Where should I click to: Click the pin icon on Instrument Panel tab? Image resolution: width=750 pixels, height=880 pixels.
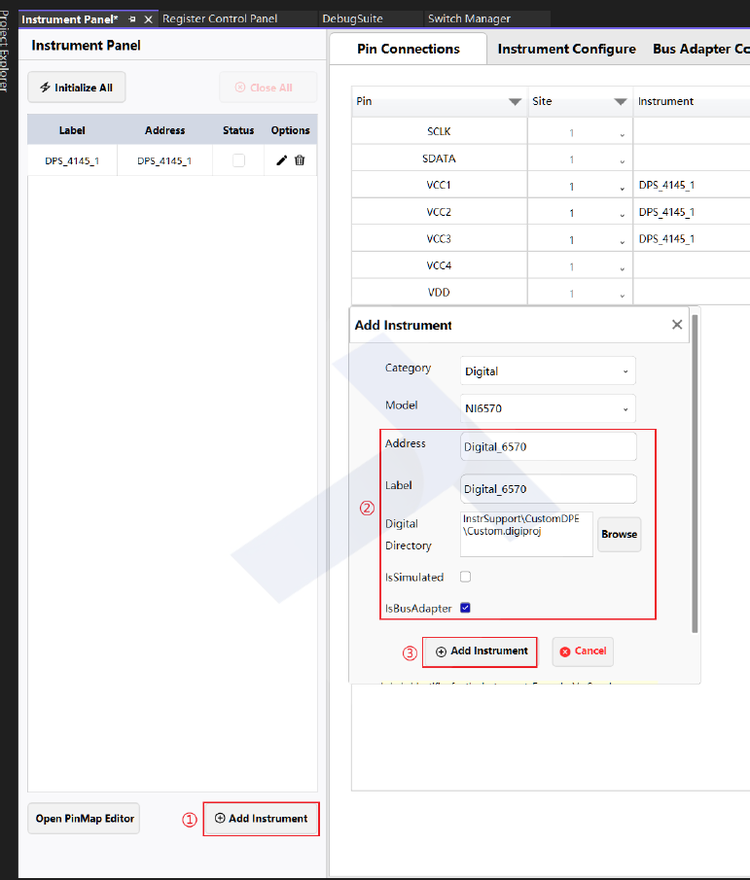(x=132, y=19)
